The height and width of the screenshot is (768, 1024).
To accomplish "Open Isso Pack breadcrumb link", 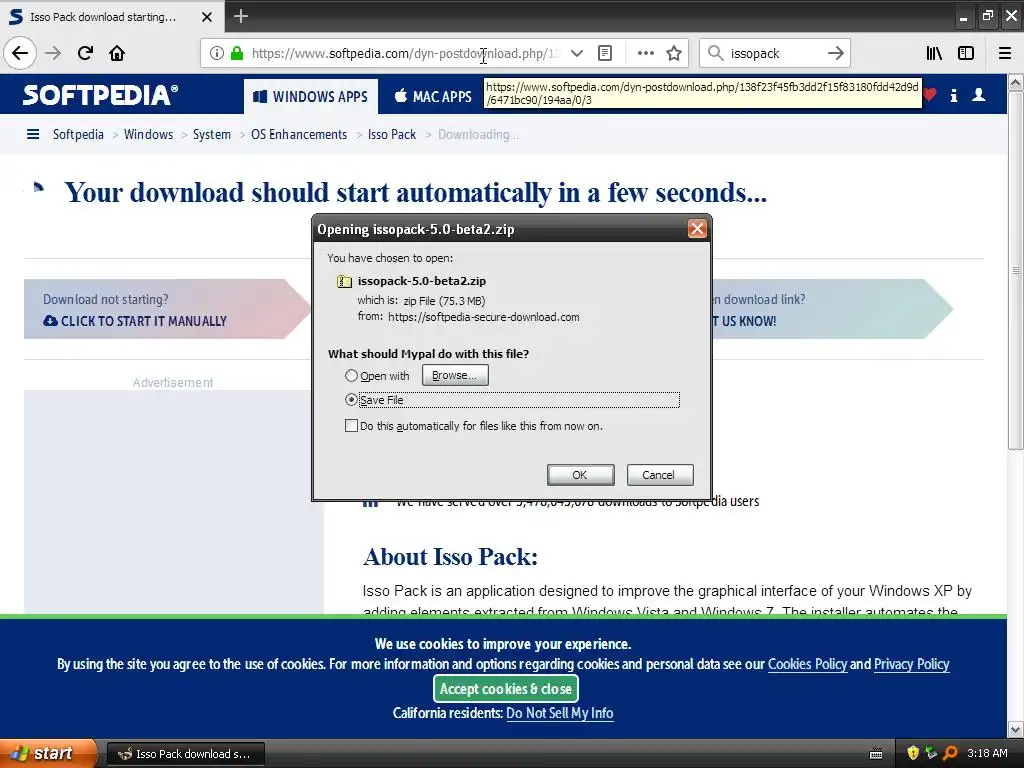I will (x=392, y=135).
